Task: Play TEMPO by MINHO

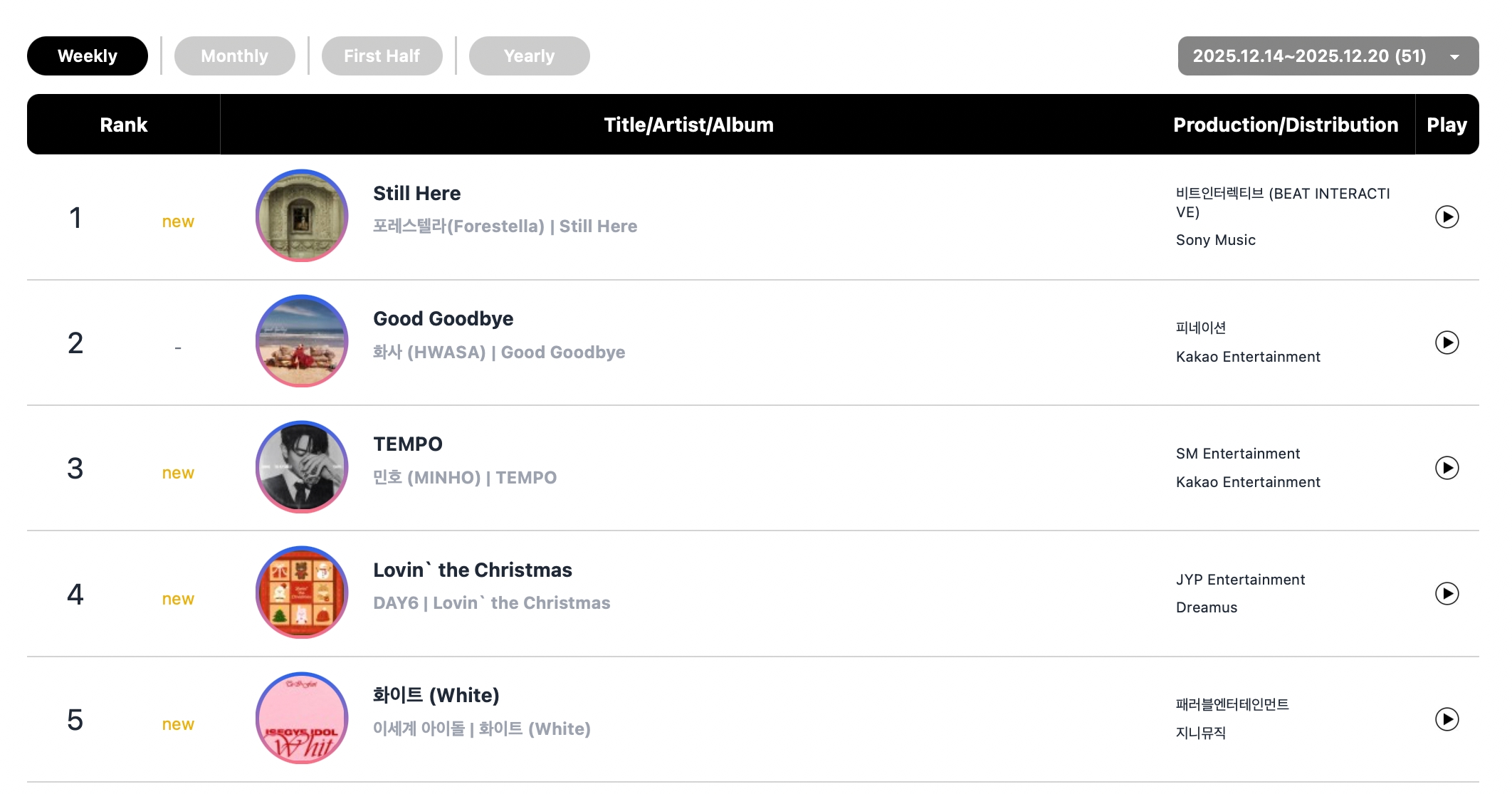Action: point(1447,468)
